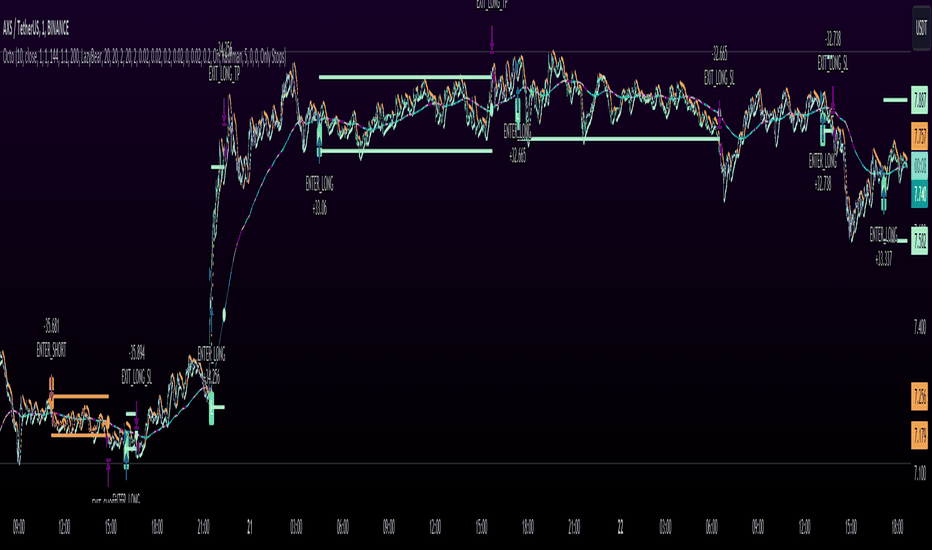Click the teal 7.740 current price tag

coord(920,194)
